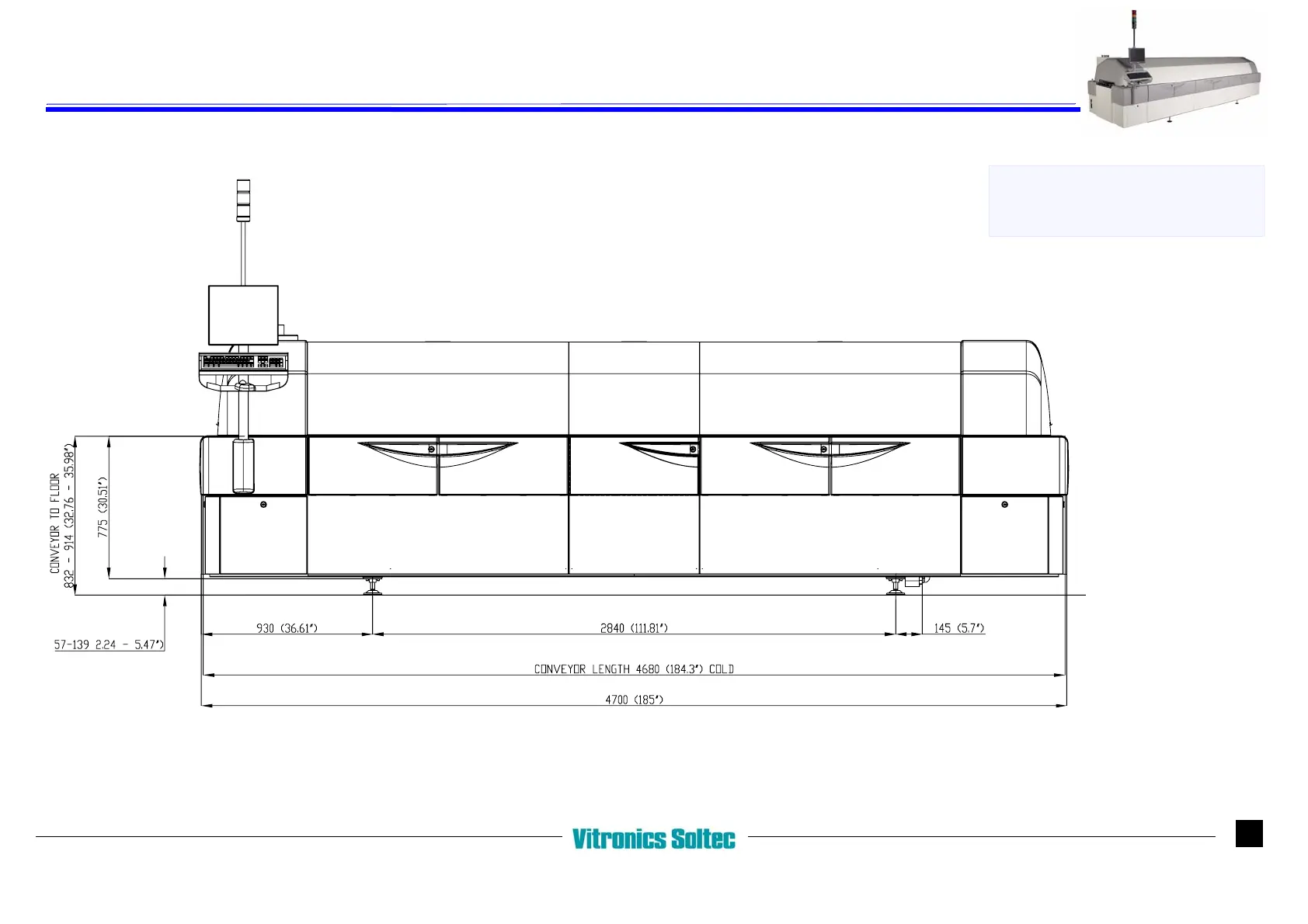Select the '4700 (185")' overall length text
Viewport: 1308px width, 924px height.
point(634,700)
